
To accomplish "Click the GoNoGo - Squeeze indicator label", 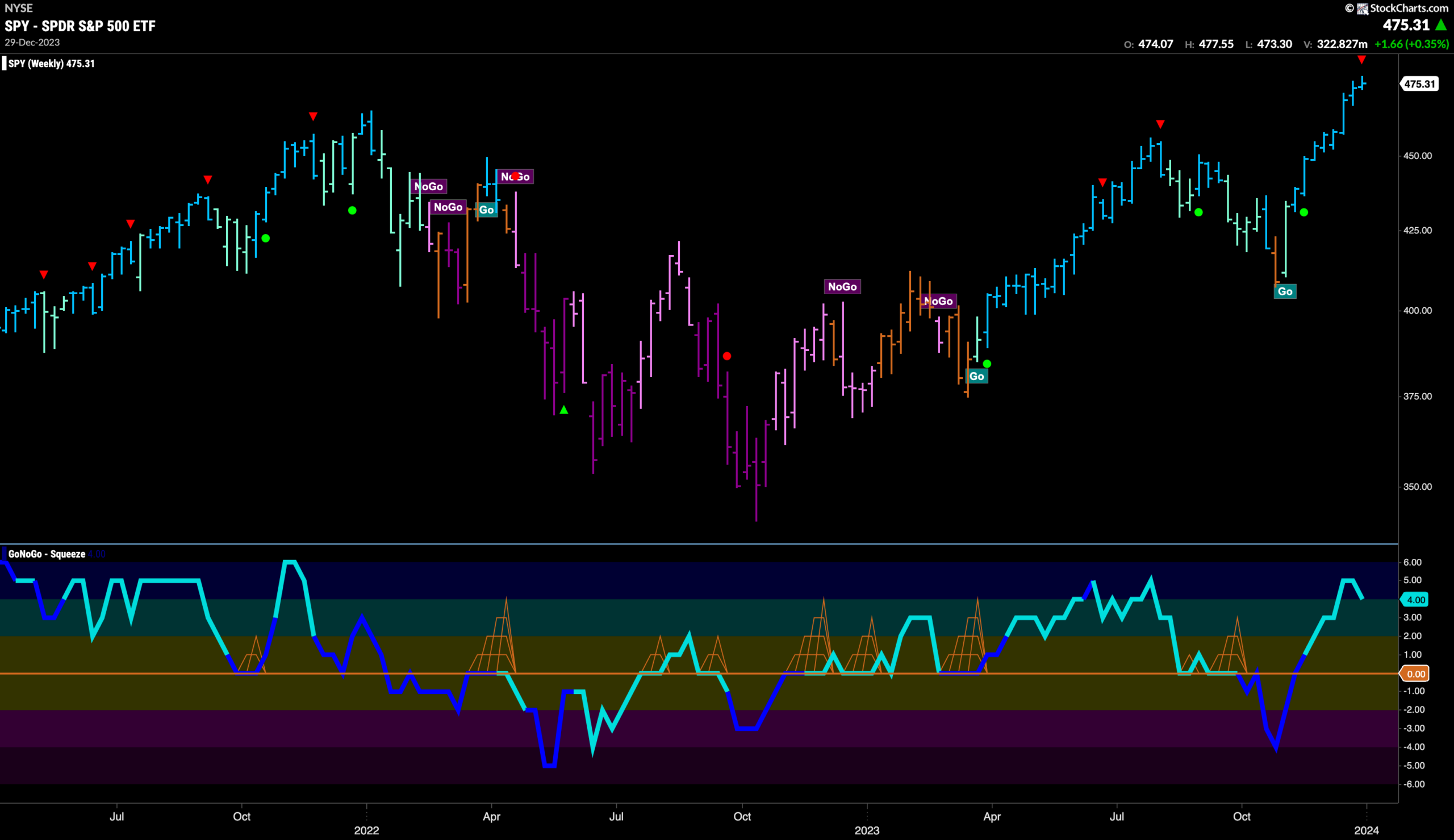I will pyautogui.click(x=47, y=554).
